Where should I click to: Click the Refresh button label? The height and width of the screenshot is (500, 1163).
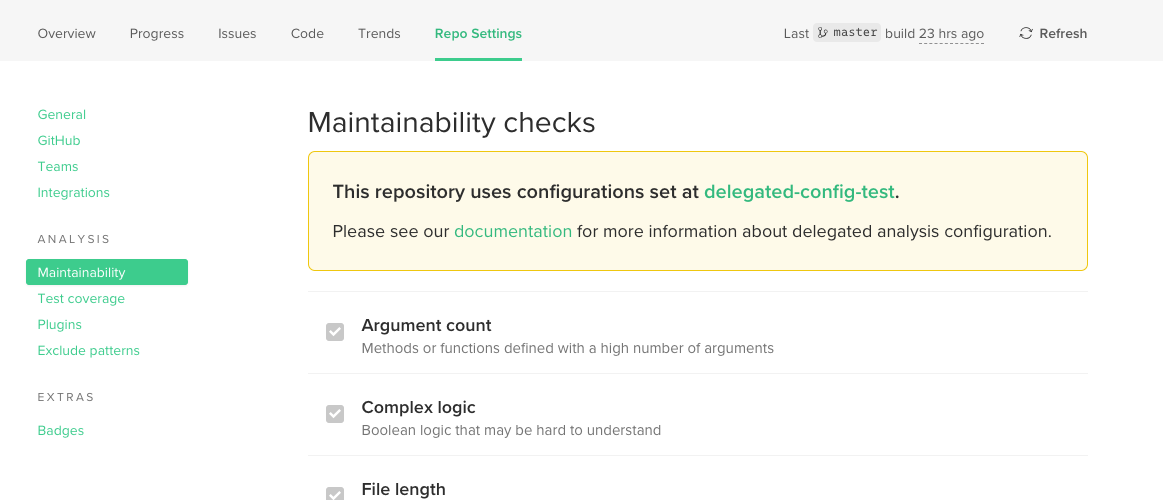tap(1063, 33)
